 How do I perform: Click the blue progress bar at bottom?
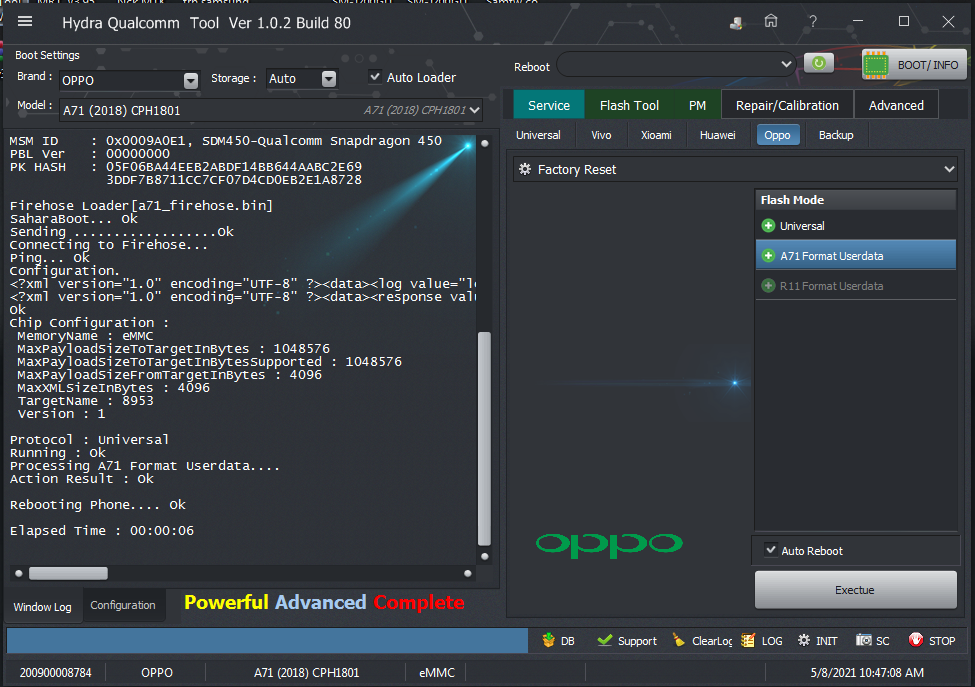coord(267,640)
